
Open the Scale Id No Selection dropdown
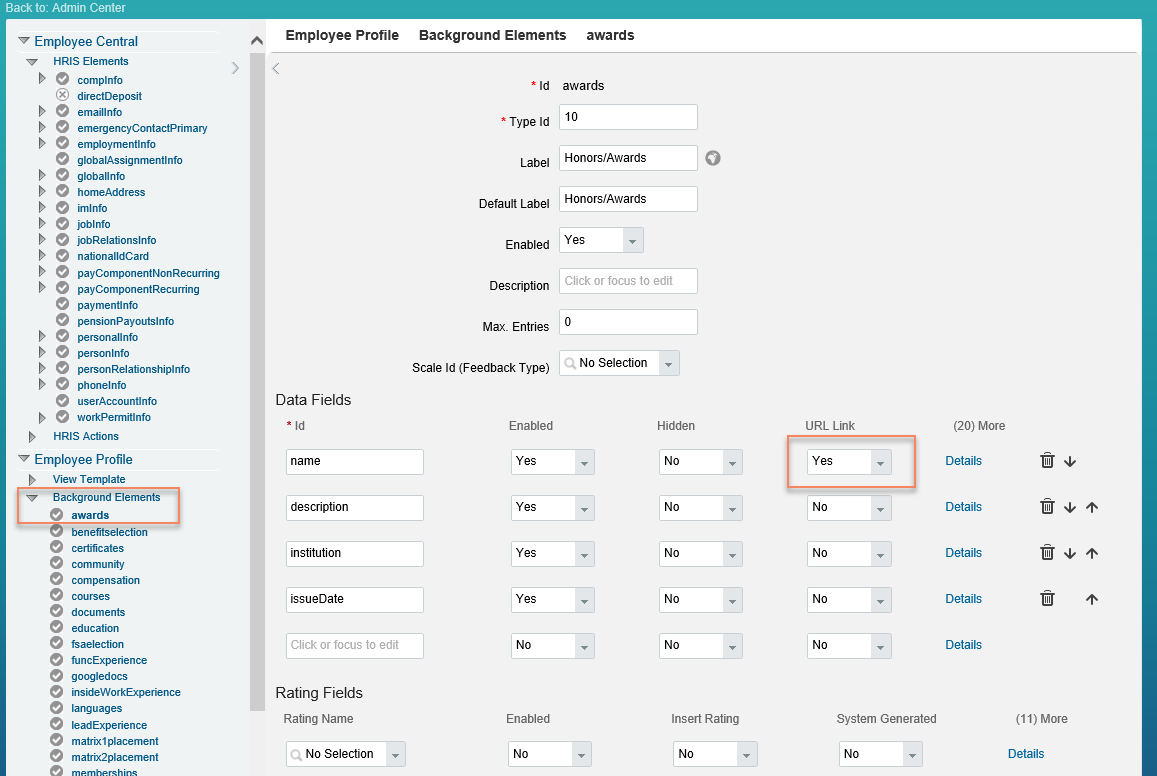[619, 364]
